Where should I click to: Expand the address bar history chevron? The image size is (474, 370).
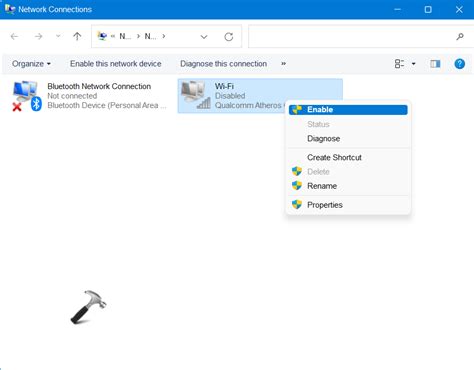(x=204, y=37)
